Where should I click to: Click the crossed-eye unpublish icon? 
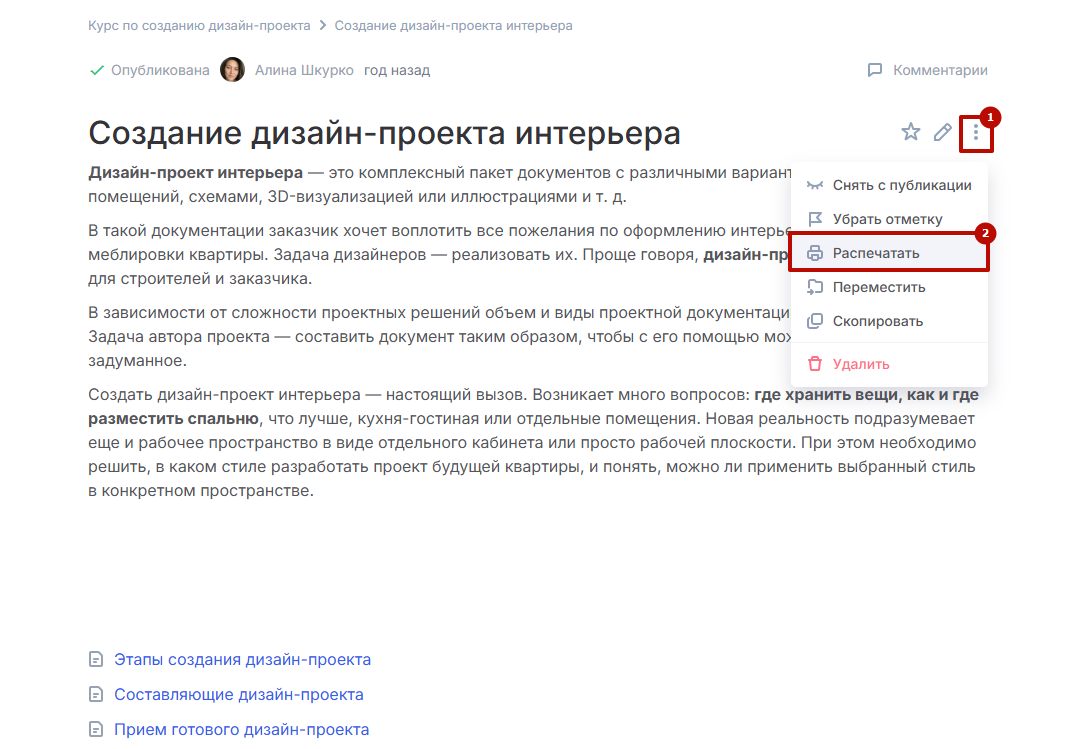(815, 185)
